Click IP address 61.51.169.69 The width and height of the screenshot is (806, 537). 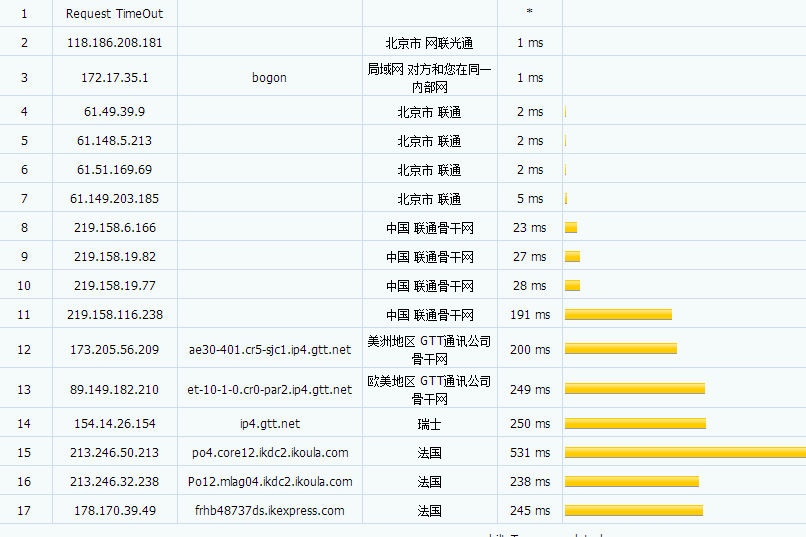pyautogui.click(x=114, y=170)
